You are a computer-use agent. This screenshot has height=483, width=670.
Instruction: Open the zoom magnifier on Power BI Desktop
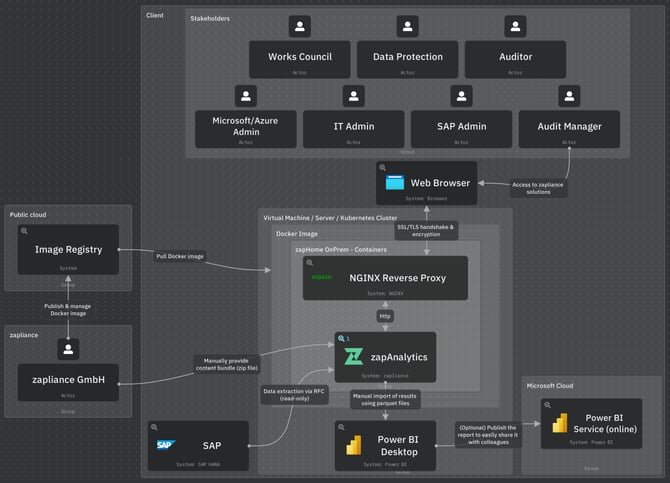click(341, 427)
